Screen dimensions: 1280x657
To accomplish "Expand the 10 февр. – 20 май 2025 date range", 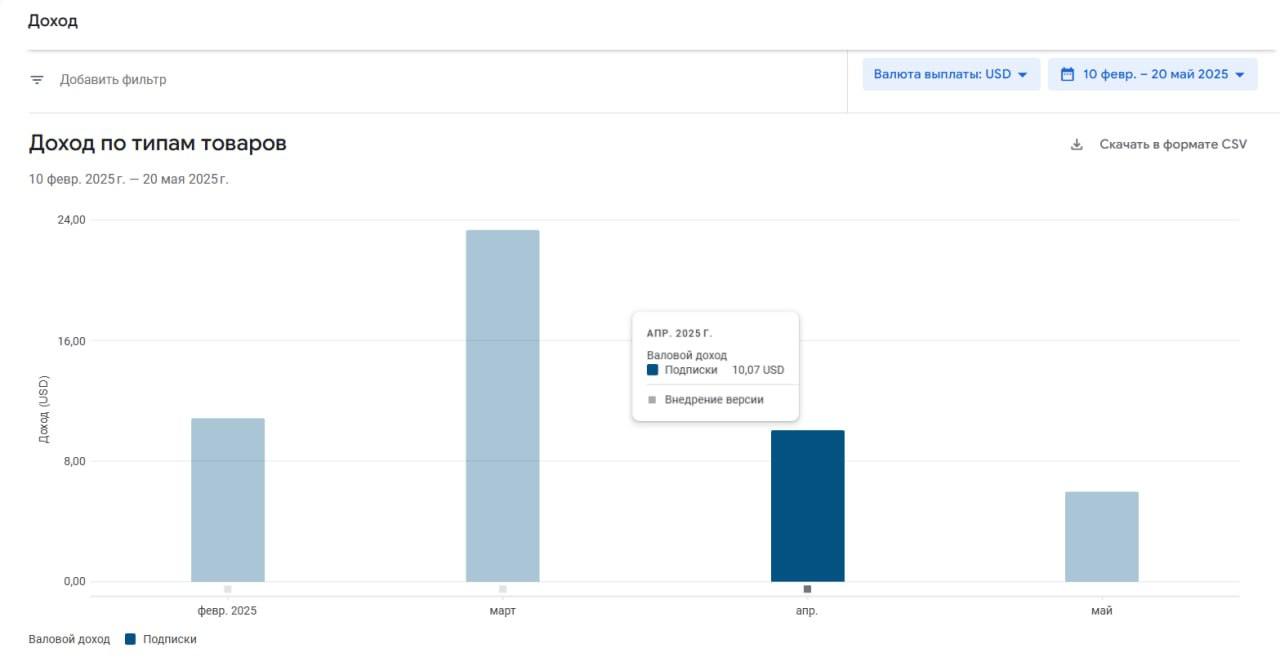I will coord(1155,75).
